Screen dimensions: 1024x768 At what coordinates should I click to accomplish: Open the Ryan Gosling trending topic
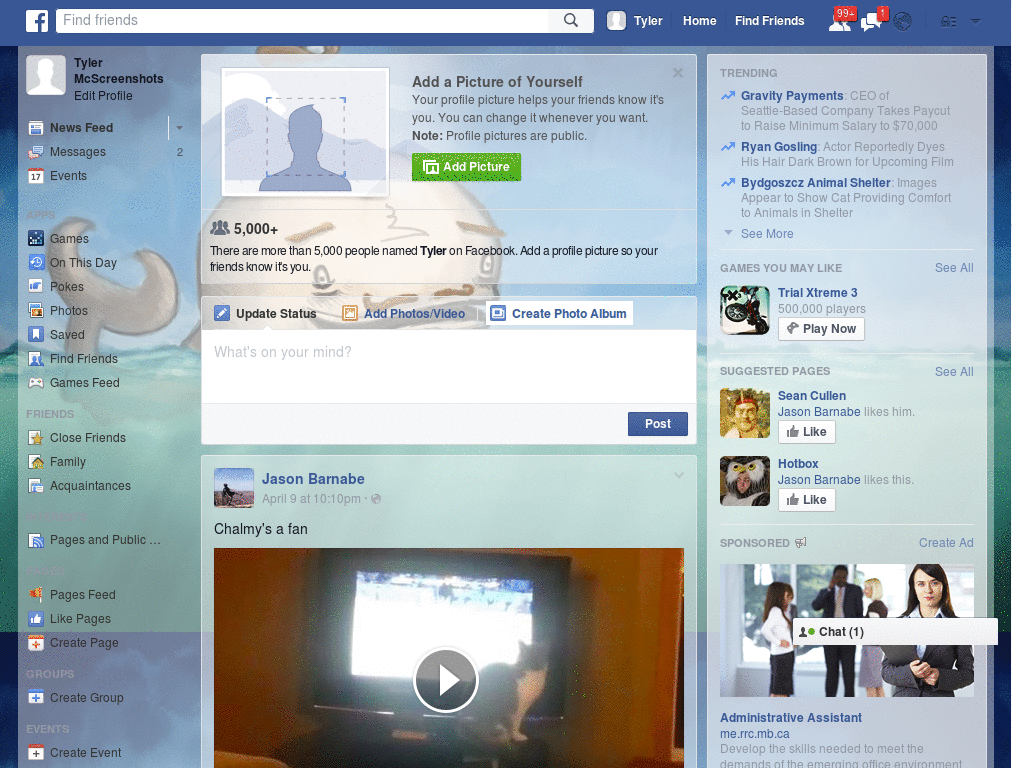[778, 147]
